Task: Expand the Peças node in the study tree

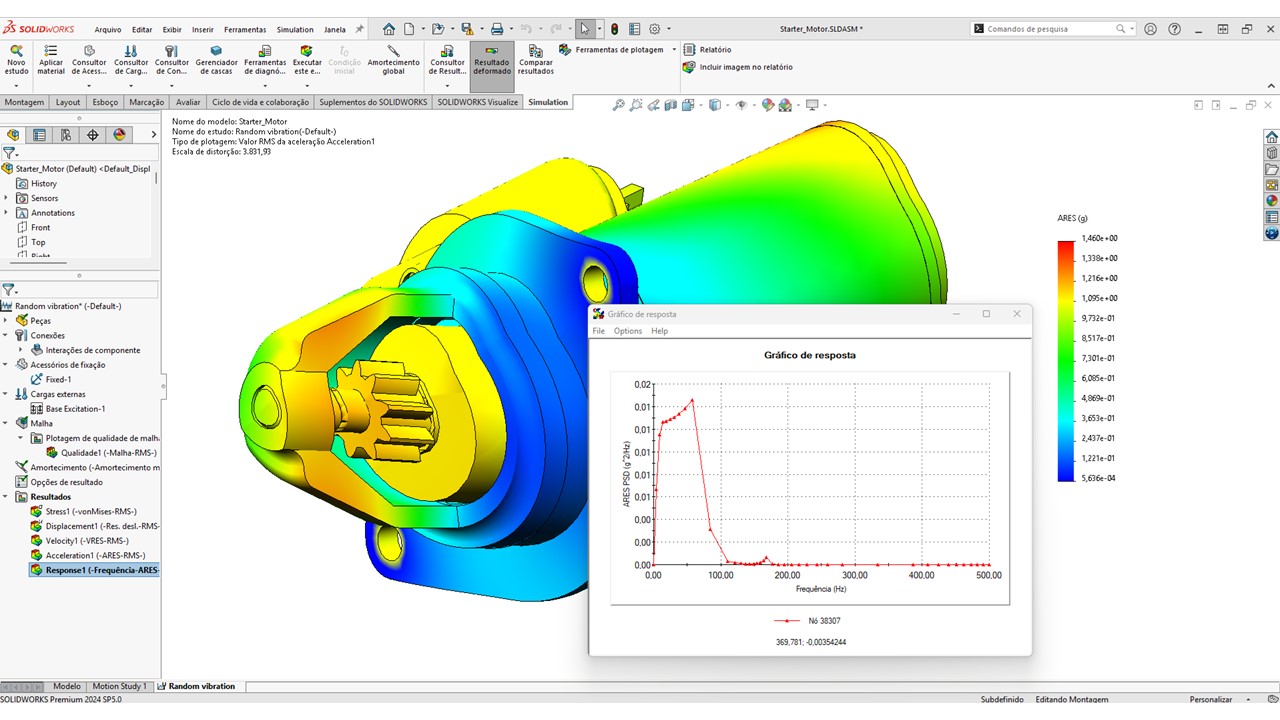Action: point(6,321)
